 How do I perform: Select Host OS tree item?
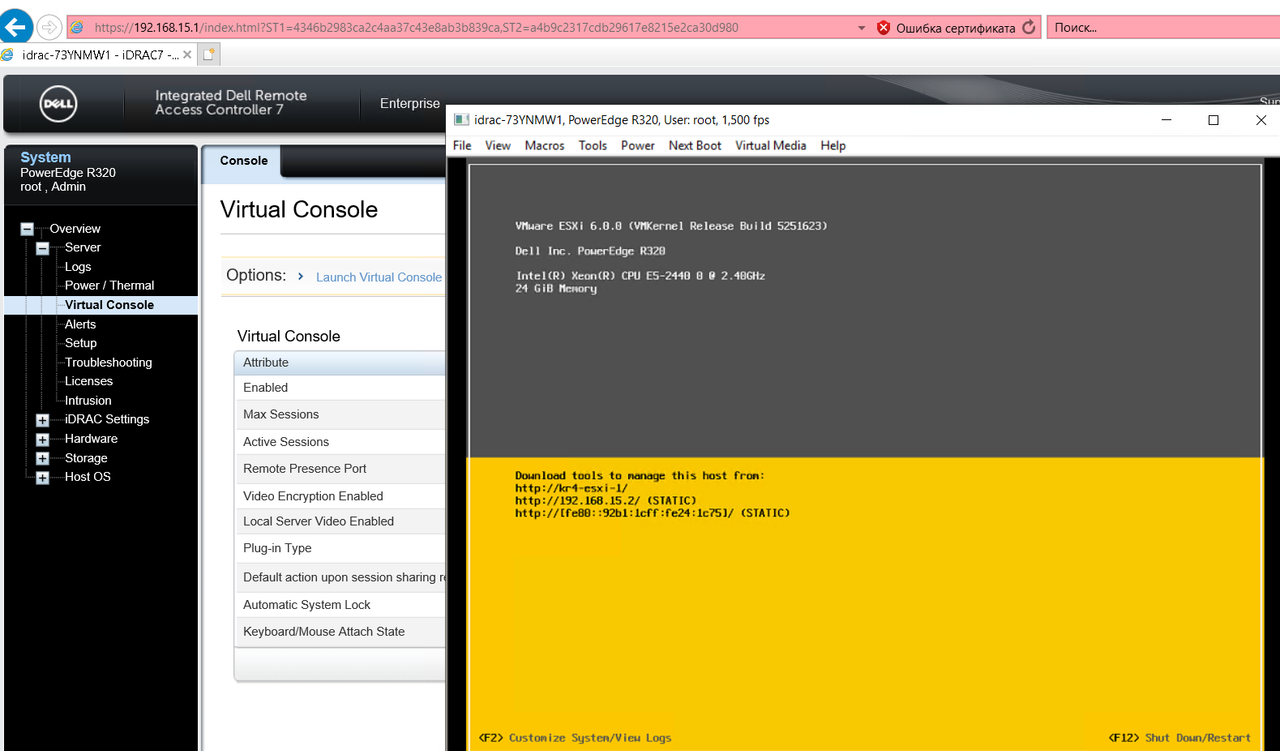[88, 477]
